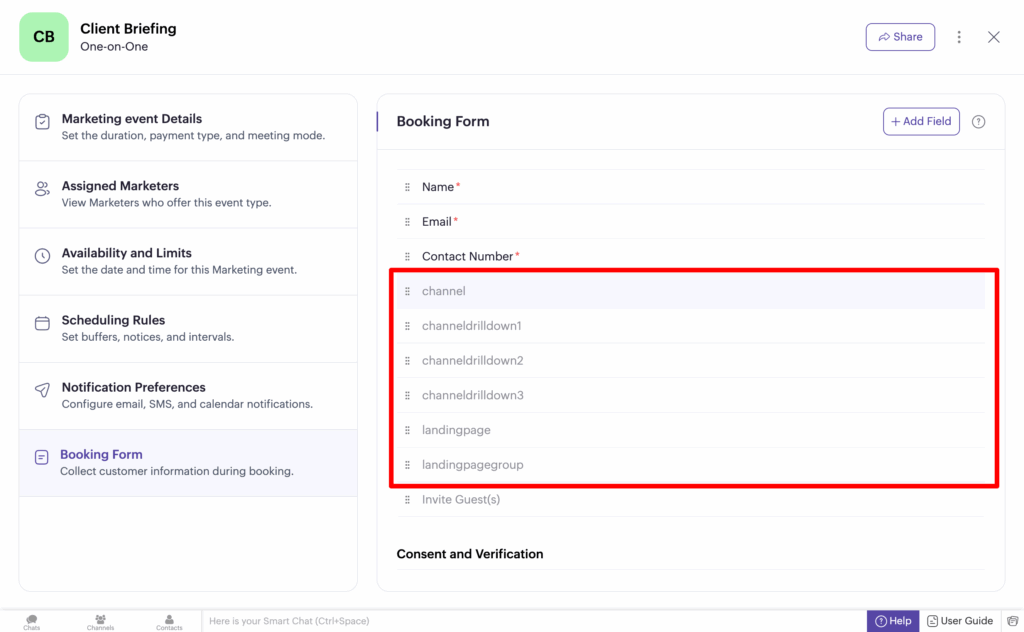
Task: Click the drag handle beside Invite Guest(s)
Action: click(x=407, y=499)
